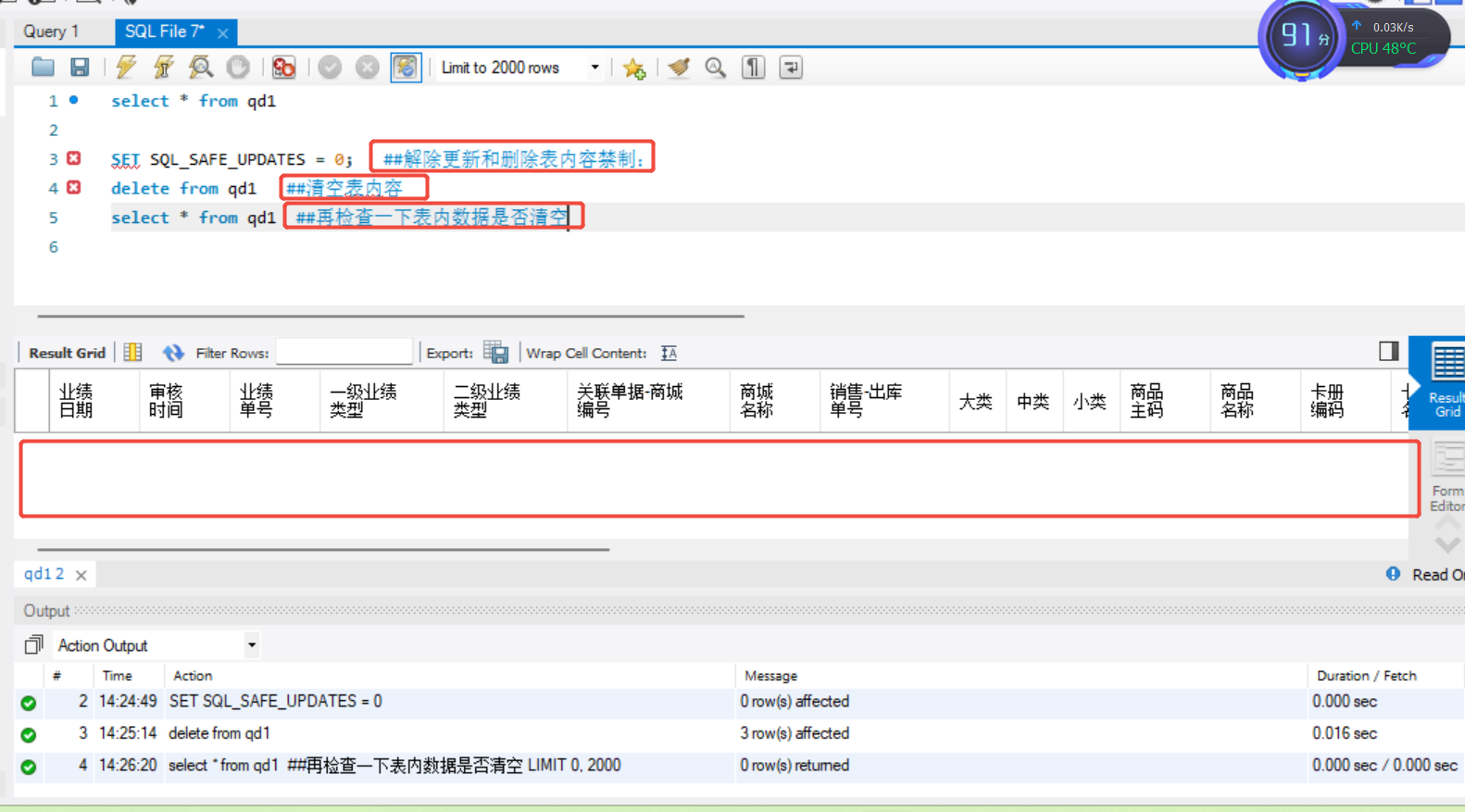Click the 二级业绩类型 column header
The height and width of the screenshot is (812, 1465).
(505, 401)
